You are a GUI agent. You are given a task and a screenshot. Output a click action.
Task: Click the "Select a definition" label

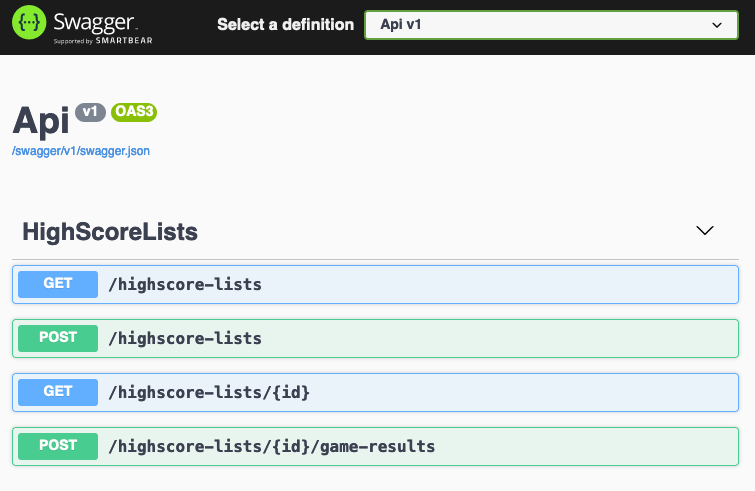[x=285, y=25]
